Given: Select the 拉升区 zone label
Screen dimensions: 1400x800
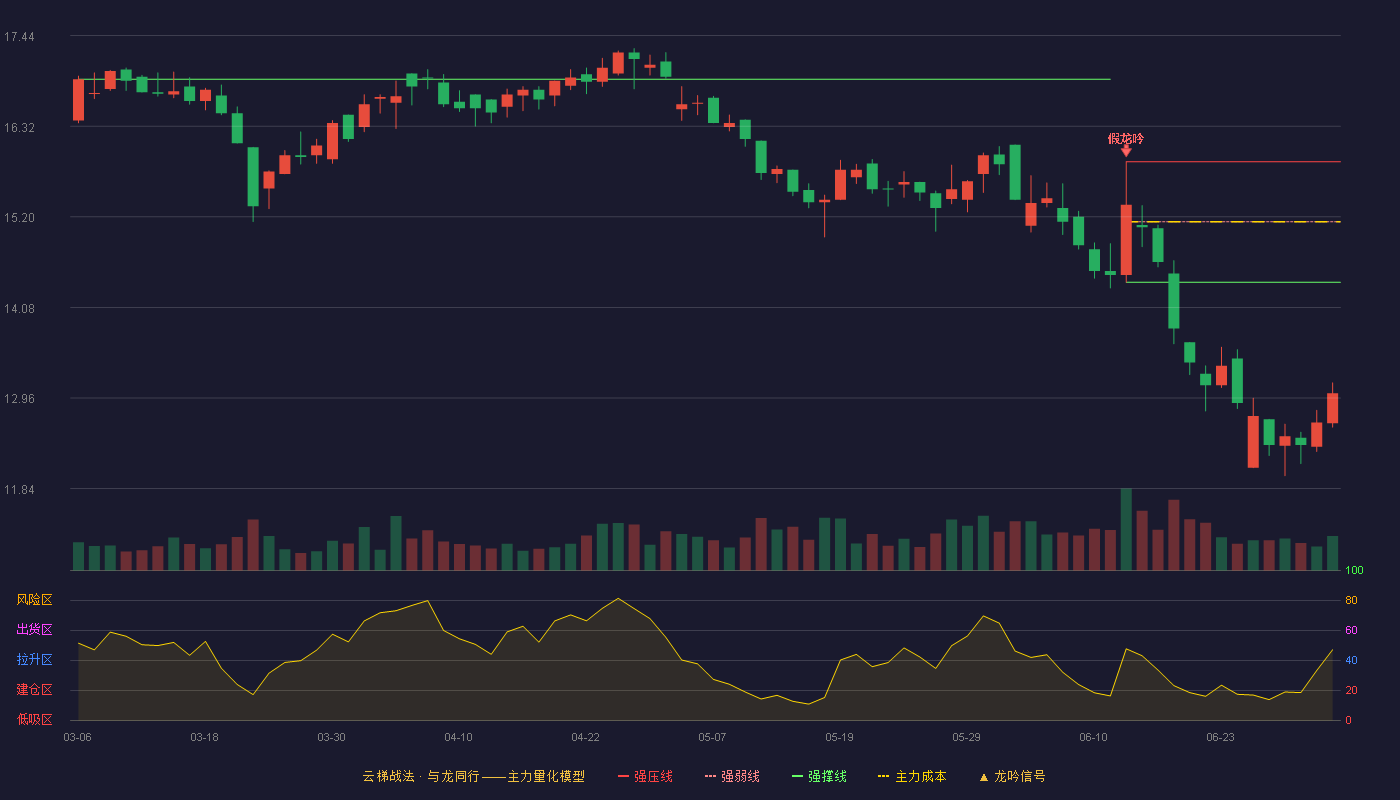Looking at the screenshot, I should click(x=34, y=660).
